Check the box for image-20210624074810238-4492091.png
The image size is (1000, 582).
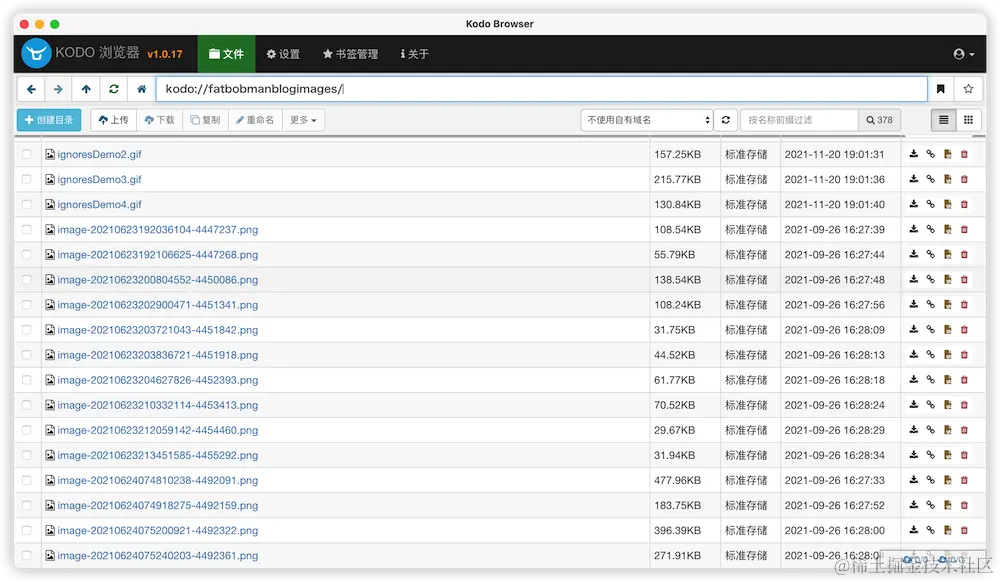(26, 480)
